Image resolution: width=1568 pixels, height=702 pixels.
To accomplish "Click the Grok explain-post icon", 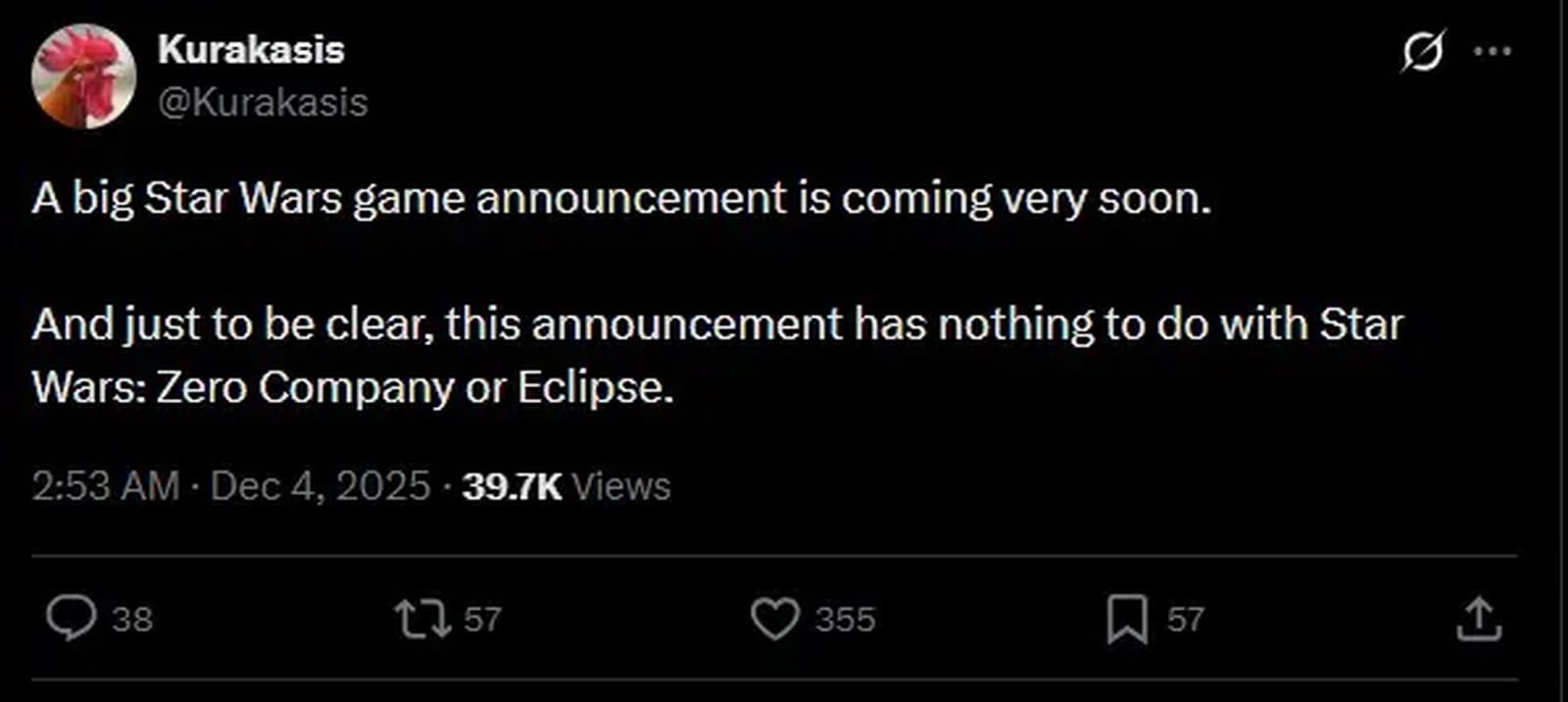I will [x=1422, y=51].
